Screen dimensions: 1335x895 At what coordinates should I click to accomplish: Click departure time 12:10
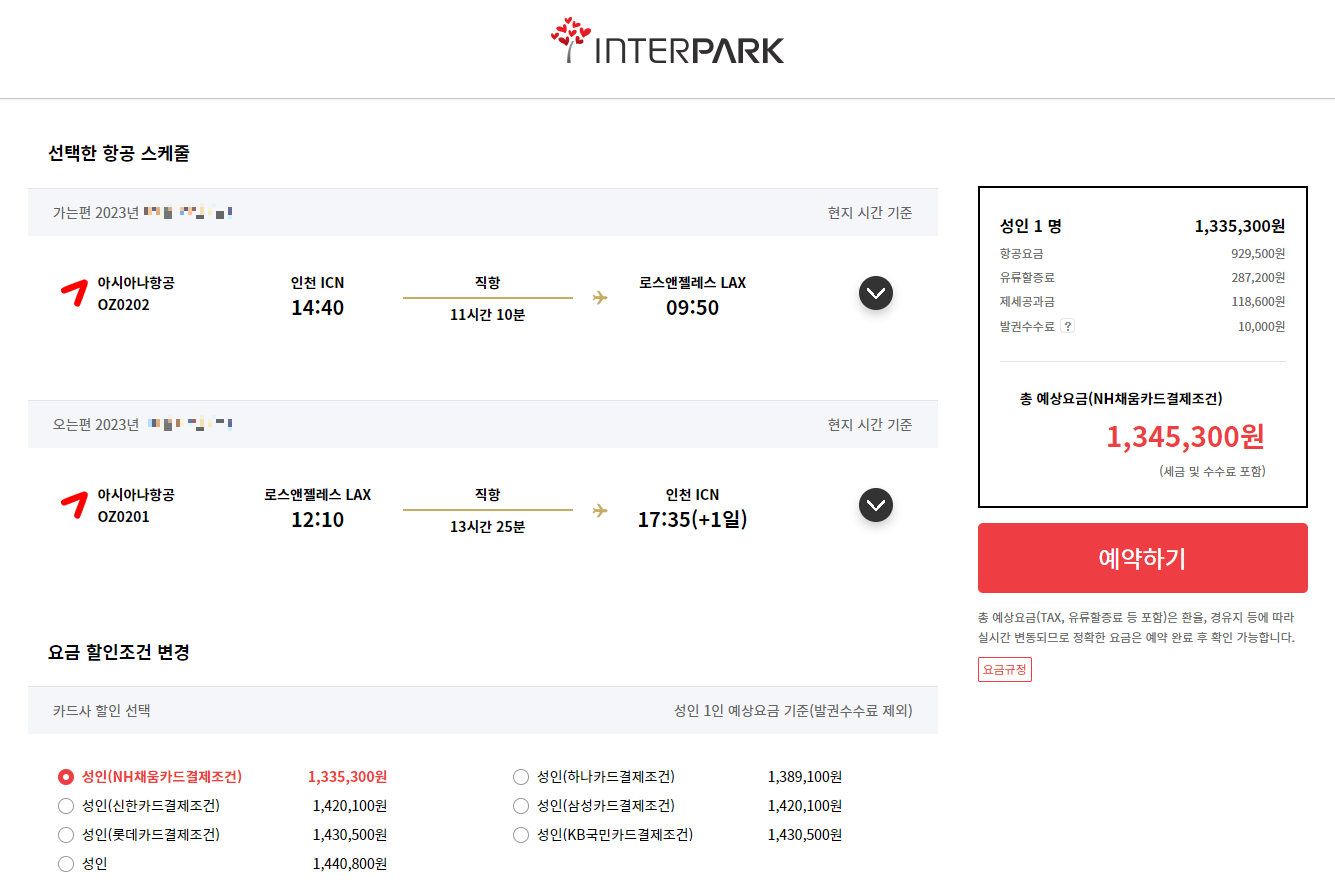click(317, 520)
